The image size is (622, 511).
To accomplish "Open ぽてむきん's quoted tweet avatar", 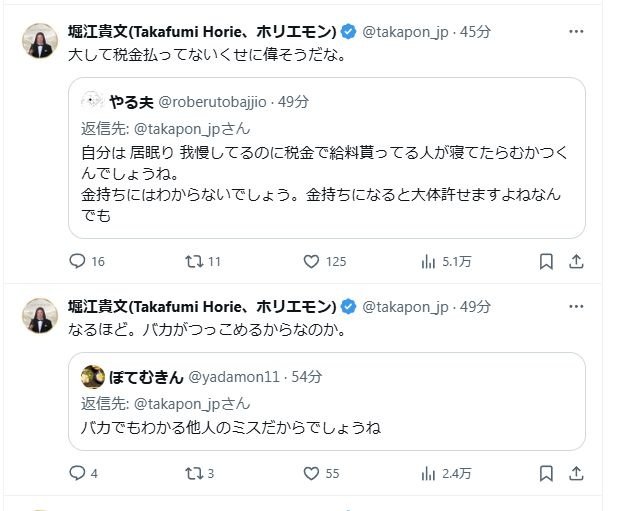I will [x=93, y=376].
